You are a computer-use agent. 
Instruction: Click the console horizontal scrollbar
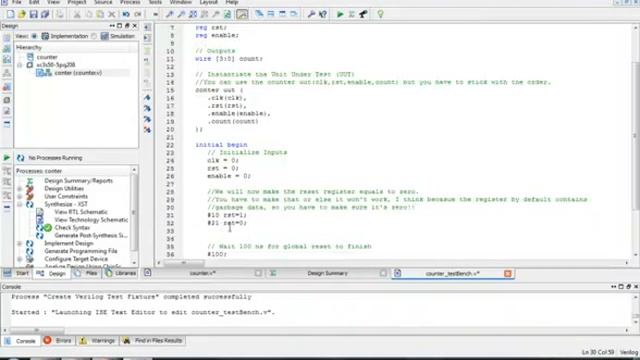pyautogui.click(x=316, y=330)
